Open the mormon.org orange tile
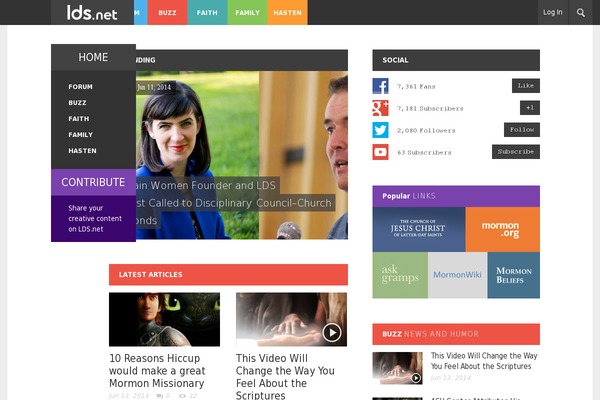The image size is (600, 400). pyautogui.click(x=503, y=229)
